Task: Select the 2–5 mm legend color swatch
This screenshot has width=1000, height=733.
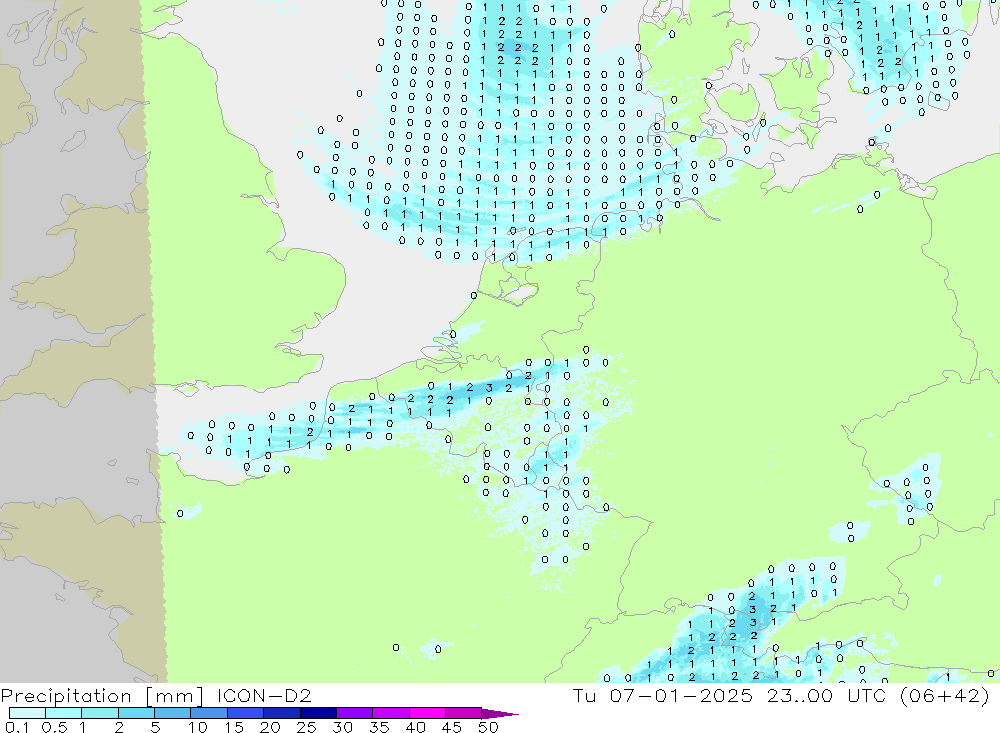Action: [136, 713]
